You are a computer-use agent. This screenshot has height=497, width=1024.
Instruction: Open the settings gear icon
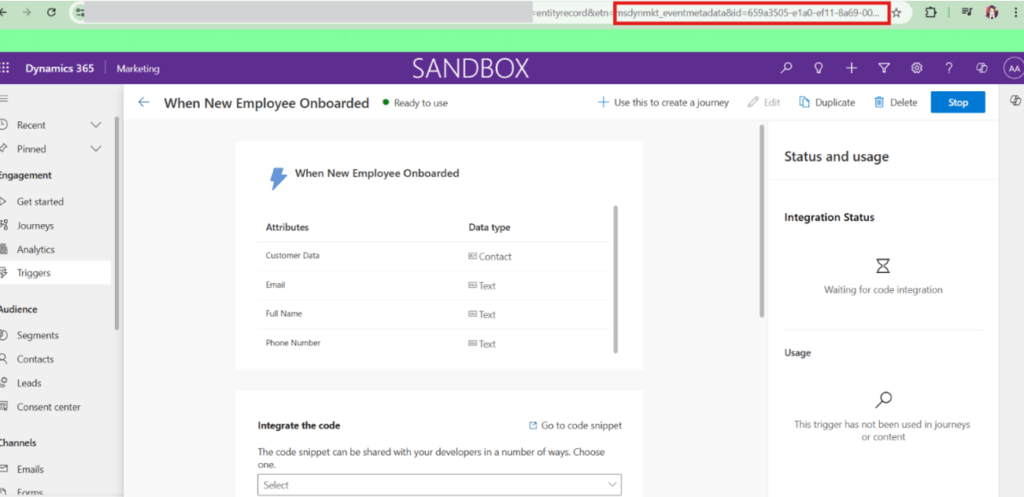916,68
